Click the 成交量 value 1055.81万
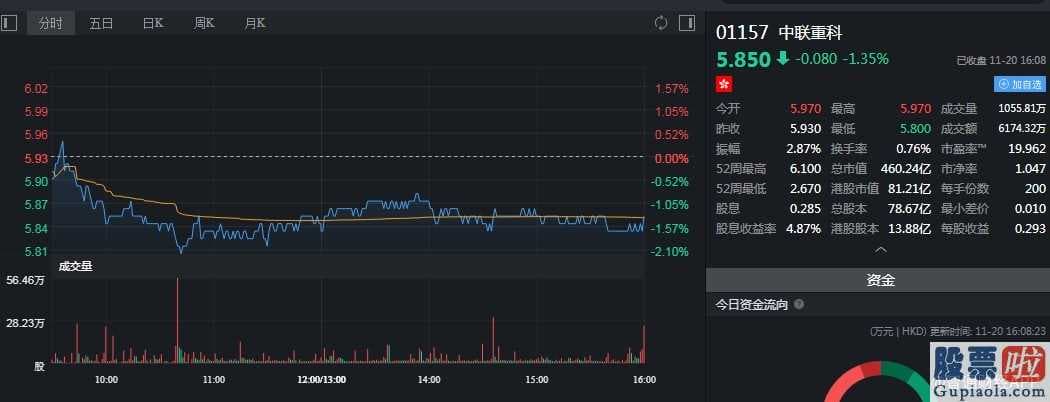Screen dimensions: 1050x402 pyautogui.click(x=1022, y=109)
